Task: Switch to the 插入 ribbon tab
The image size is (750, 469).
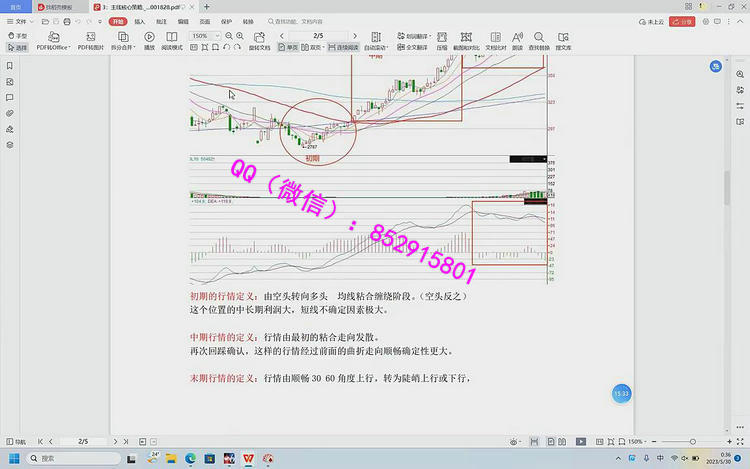Action: coord(139,20)
